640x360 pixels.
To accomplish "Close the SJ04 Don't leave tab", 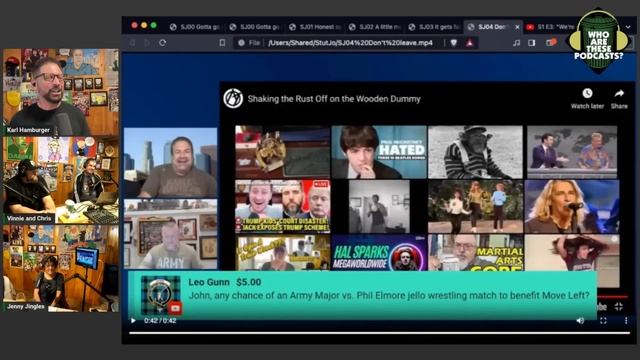I will click(517, 27).
